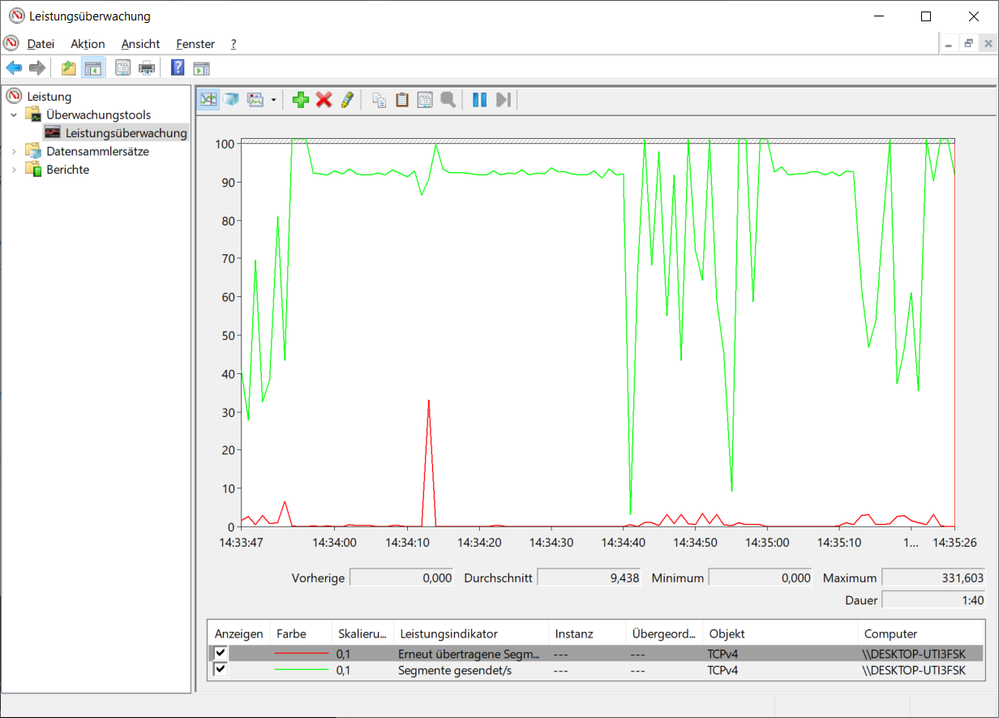Toggle show/hide console tree icon
This screenshot has height=718, width=999.
(x=93, y=68)
